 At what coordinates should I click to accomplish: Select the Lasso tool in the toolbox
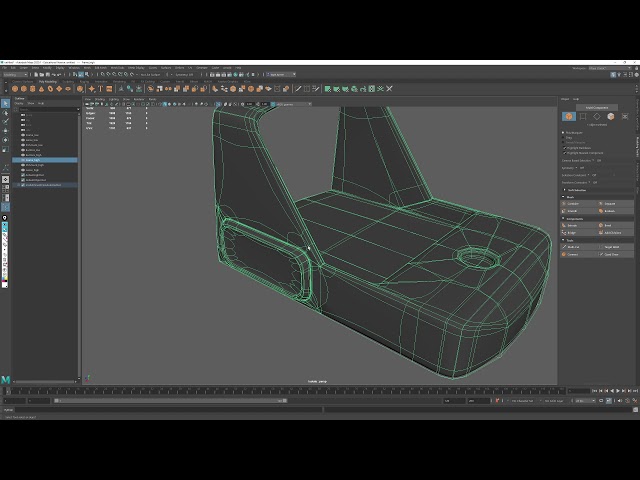tap(5, 113)
